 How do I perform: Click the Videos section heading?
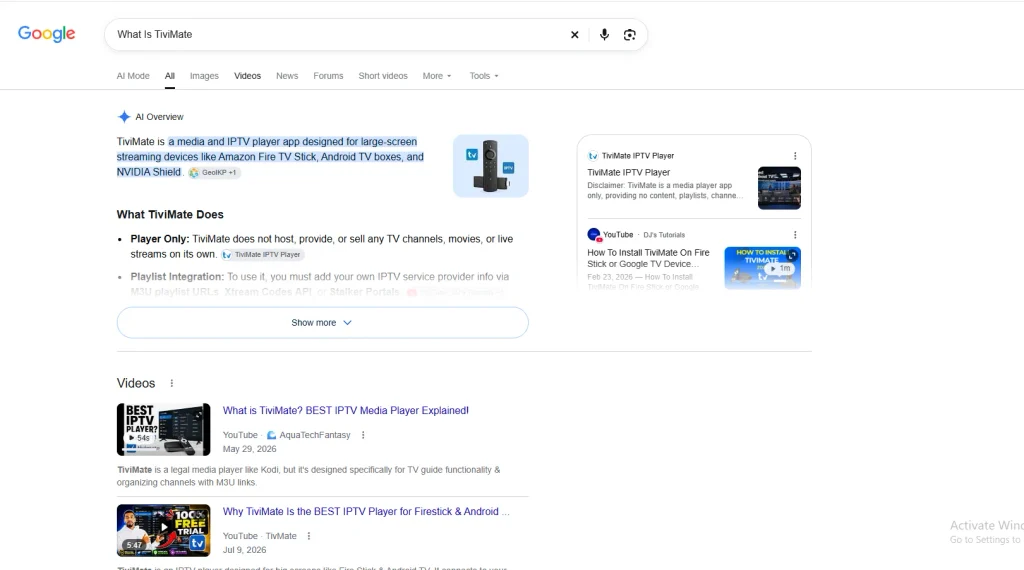coord(136,383)
